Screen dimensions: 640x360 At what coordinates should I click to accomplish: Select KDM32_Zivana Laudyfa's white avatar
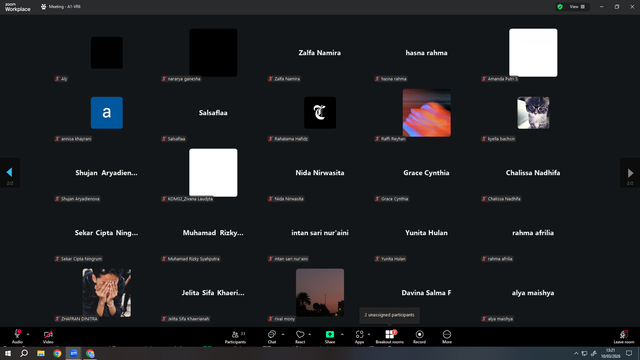[213, 173]
